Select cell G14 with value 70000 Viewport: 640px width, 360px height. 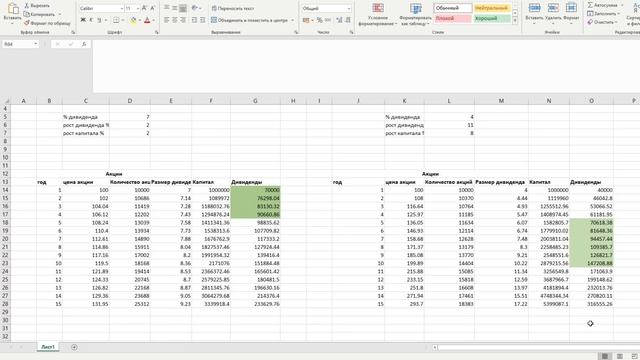pos(256,190)
